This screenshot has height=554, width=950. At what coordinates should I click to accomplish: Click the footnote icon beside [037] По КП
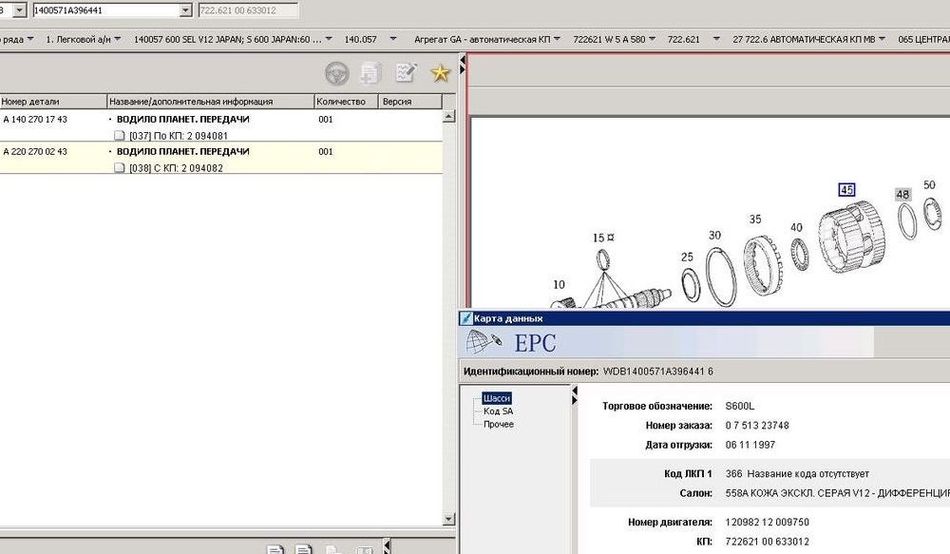(x=121, y=136)
